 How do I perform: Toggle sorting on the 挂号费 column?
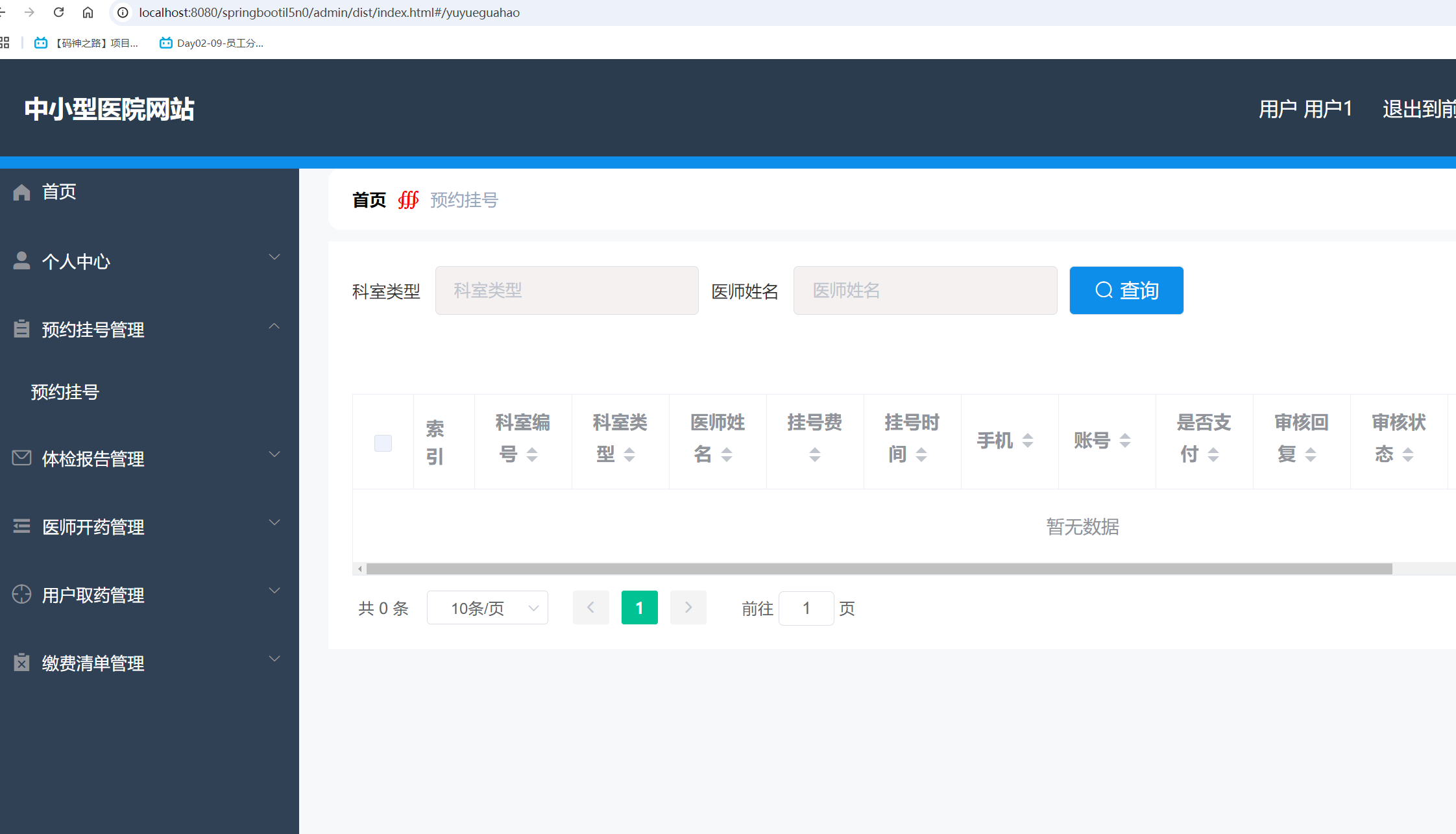point(815,454)
